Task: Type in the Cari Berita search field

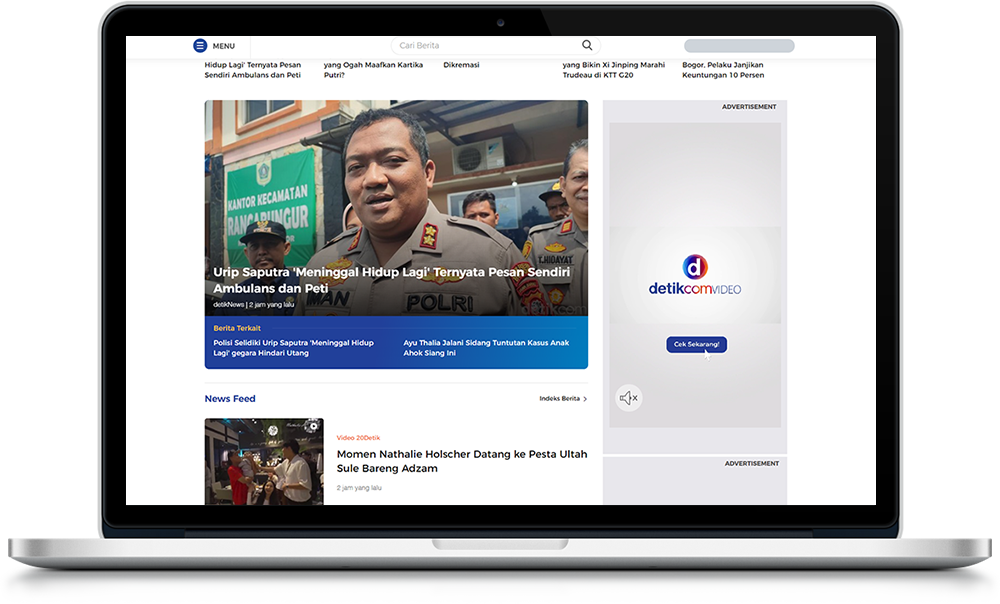Action: tap(480, 46)
